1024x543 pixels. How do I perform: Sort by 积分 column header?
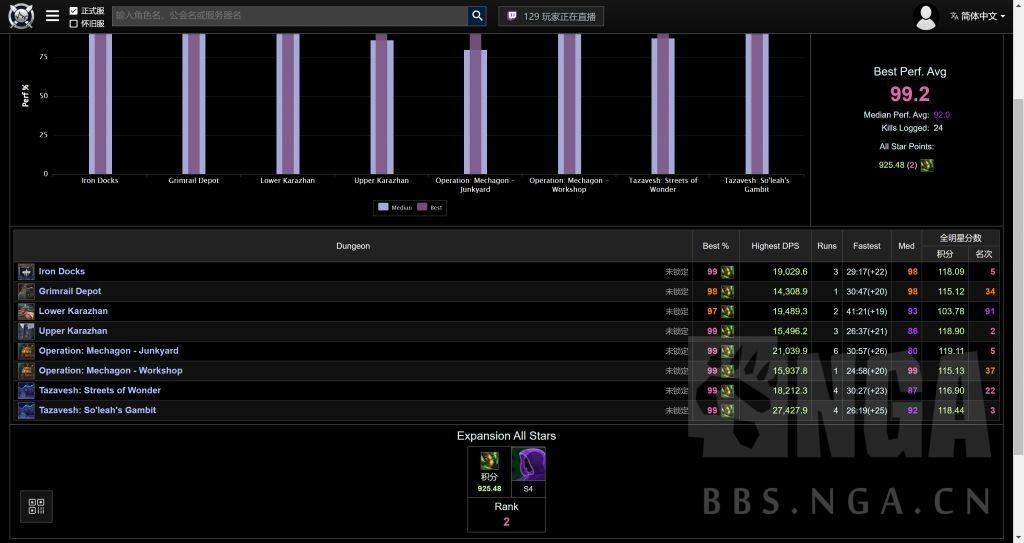coord(945,254)
